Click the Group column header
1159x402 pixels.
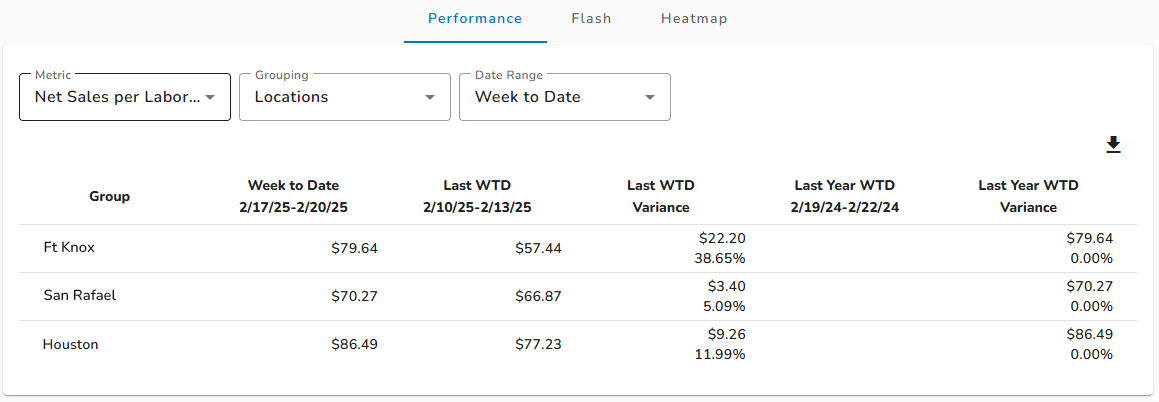[109, 197]
